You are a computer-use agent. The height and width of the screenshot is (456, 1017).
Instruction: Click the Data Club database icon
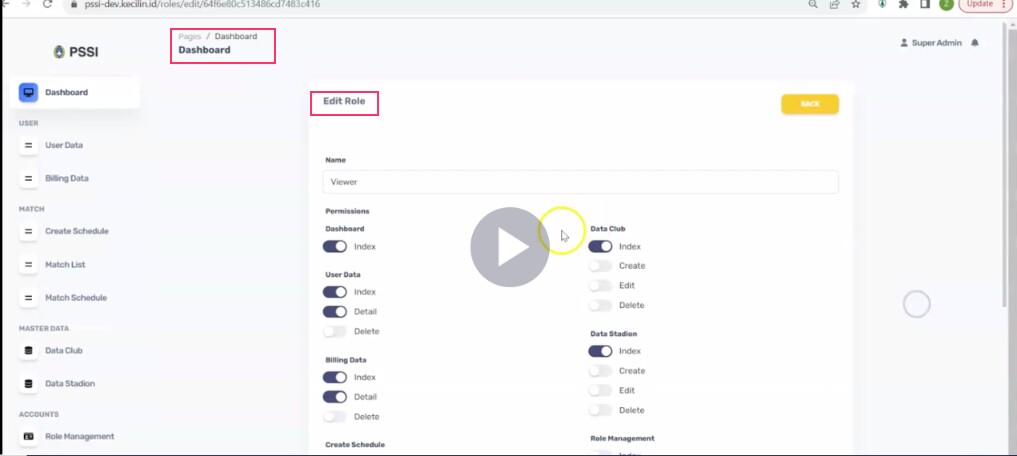(28, 350)
